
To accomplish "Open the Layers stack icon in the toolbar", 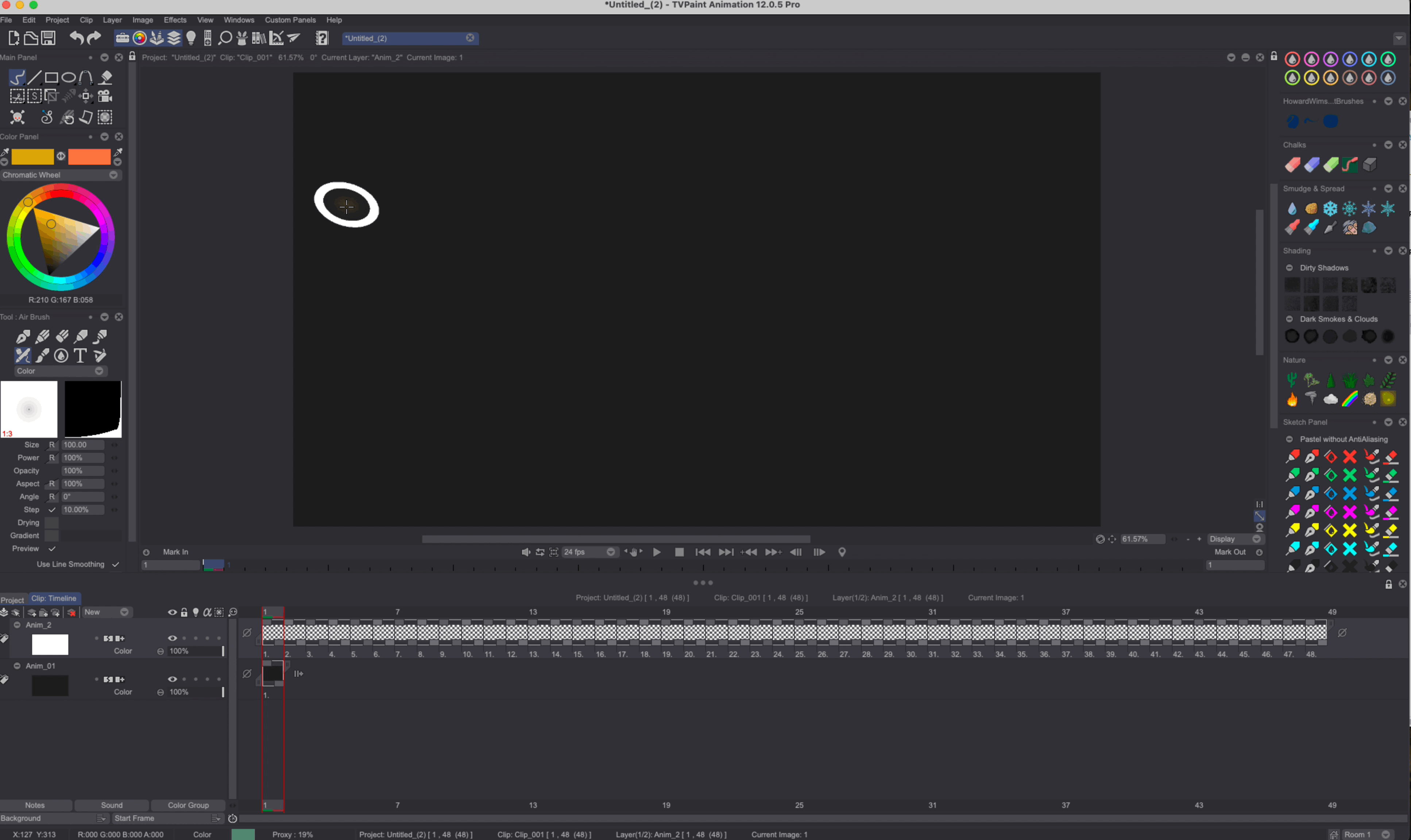I will coord(173,38).
